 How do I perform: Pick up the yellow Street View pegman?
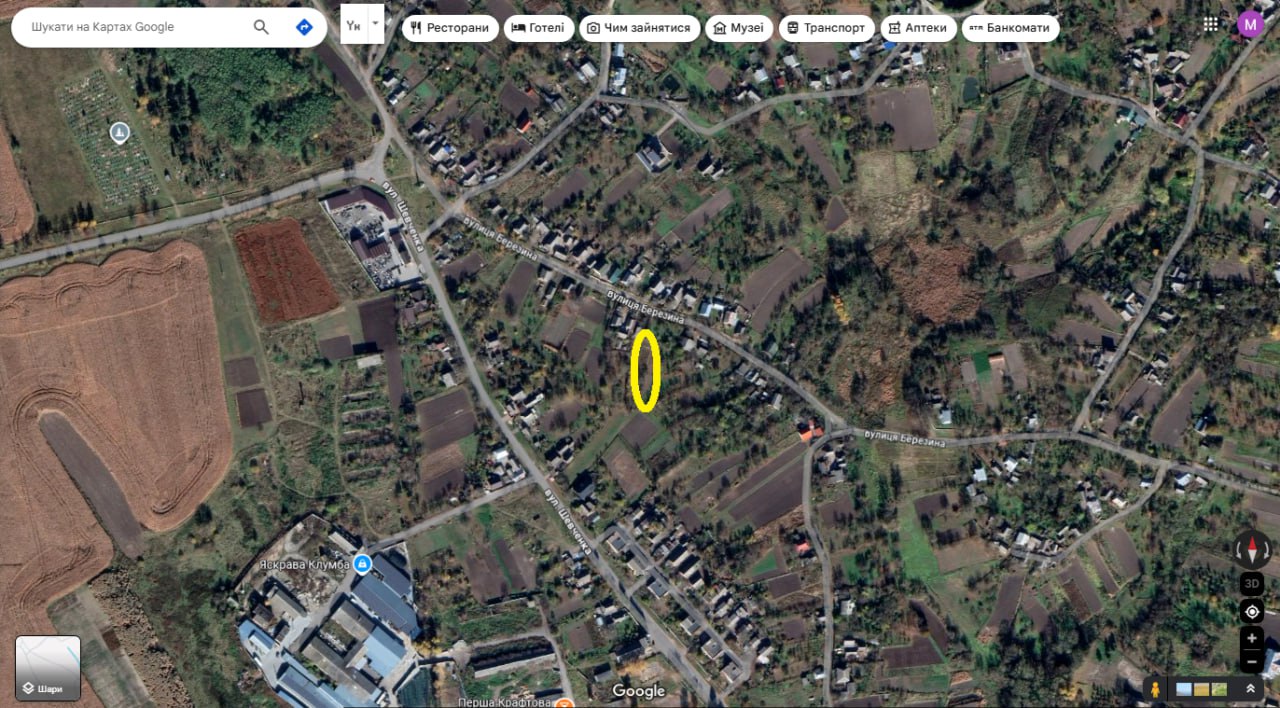(x=1155, y=689)
